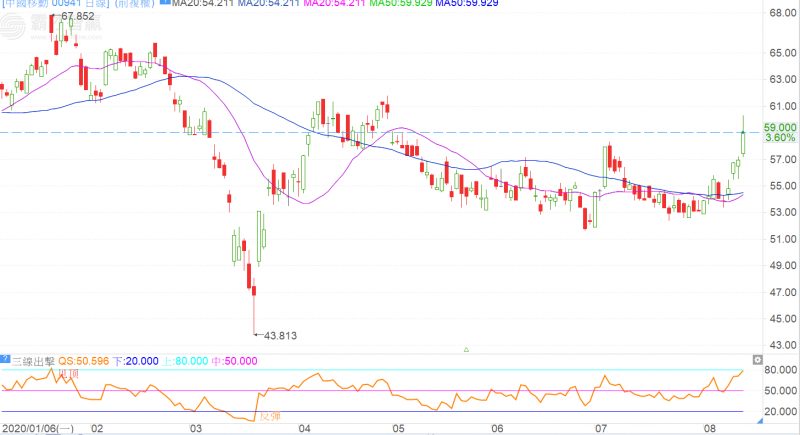Click the 67.852 high price label
This screenshot has height=435, width=800.
[76, 17]
